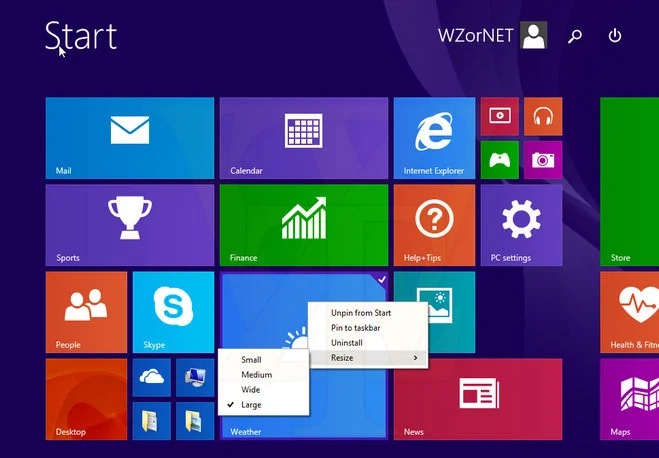659x458 pixels.
Task: Open the OneDrive cloud tile
Action: point(152,377)
